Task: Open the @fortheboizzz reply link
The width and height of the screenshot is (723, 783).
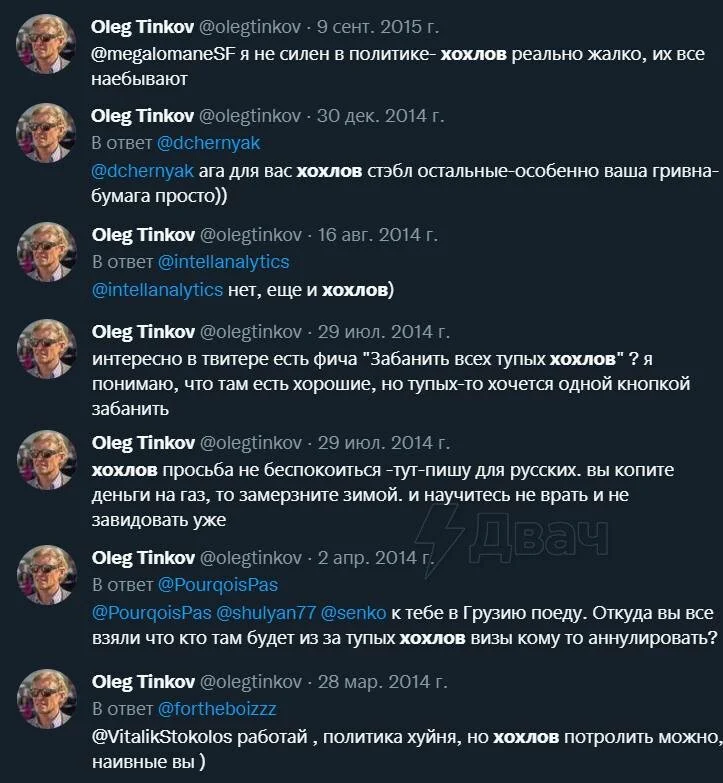Action: (x=217, y=709)
